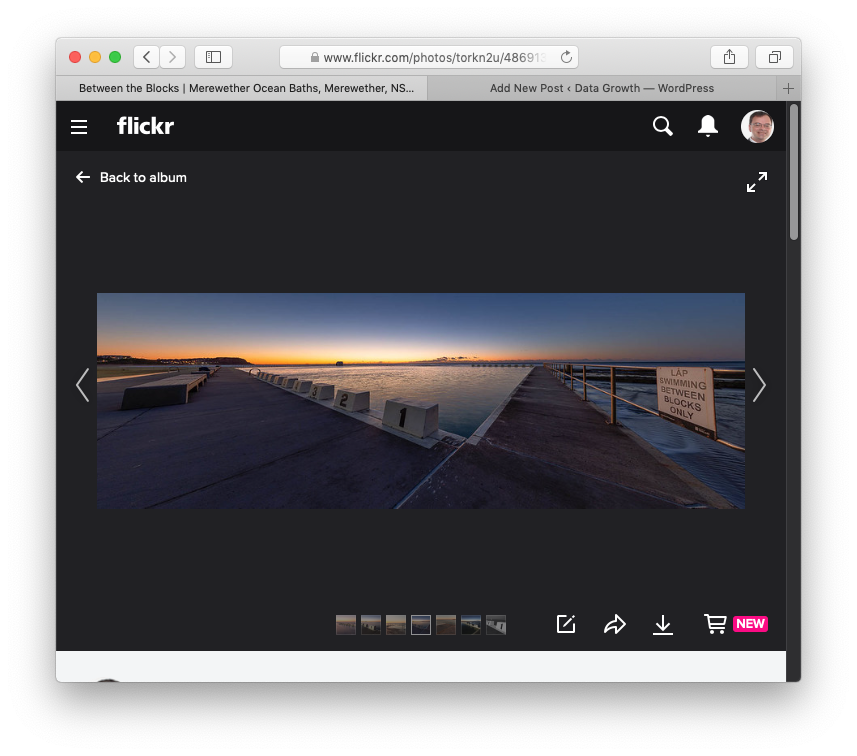Reload the Flickr page

click(x=566, y=57)
